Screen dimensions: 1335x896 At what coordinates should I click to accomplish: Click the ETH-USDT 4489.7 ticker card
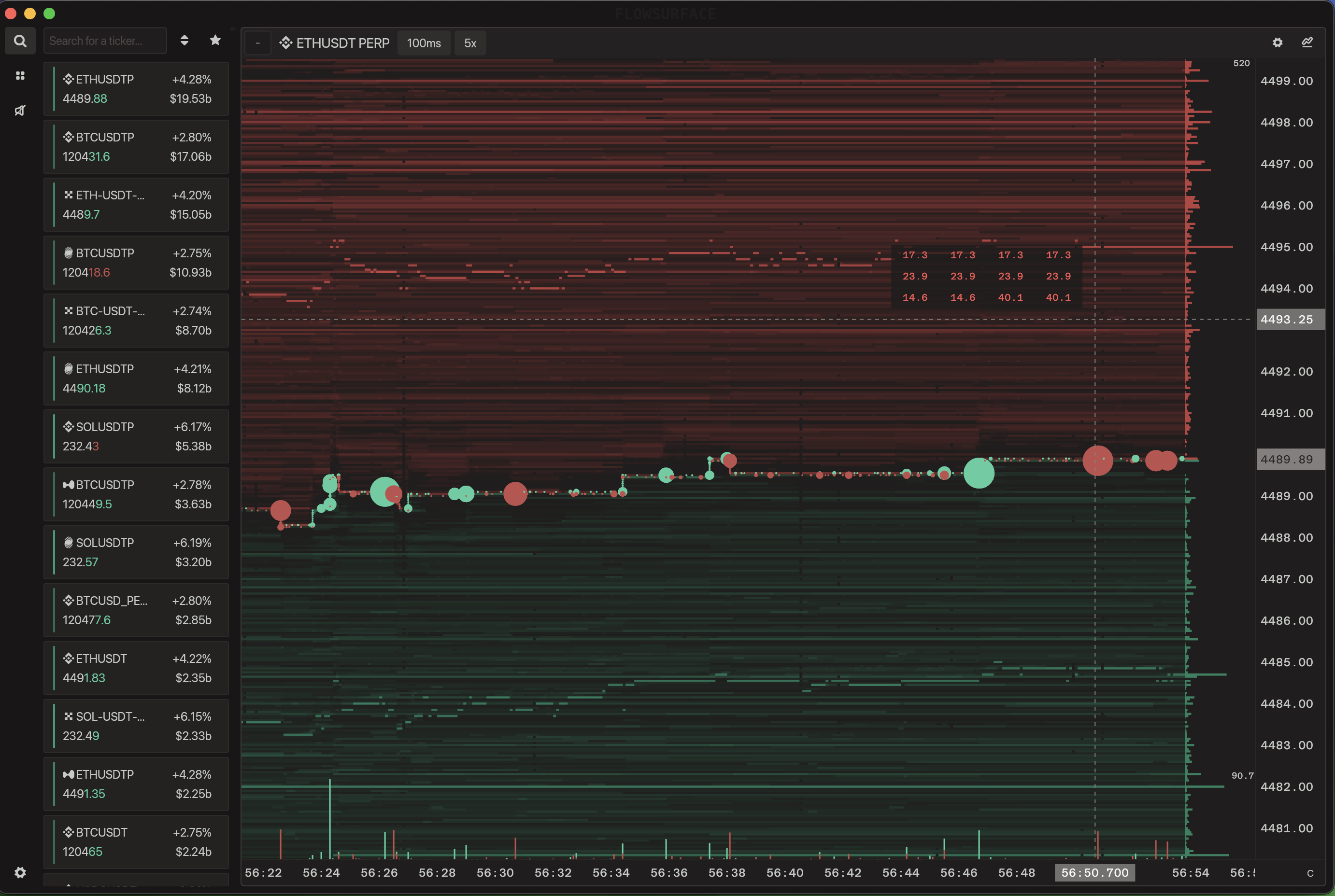tap(136, 205)
